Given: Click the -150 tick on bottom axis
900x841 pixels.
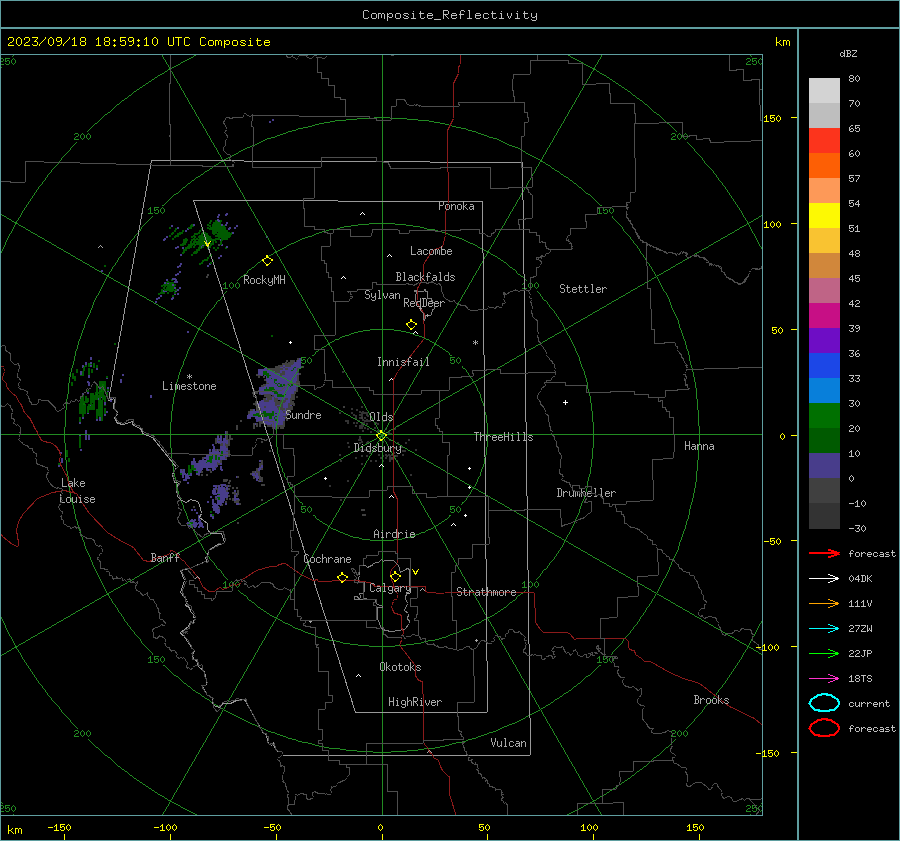Looking at the screenshot, I should click(x=59, y=827).
